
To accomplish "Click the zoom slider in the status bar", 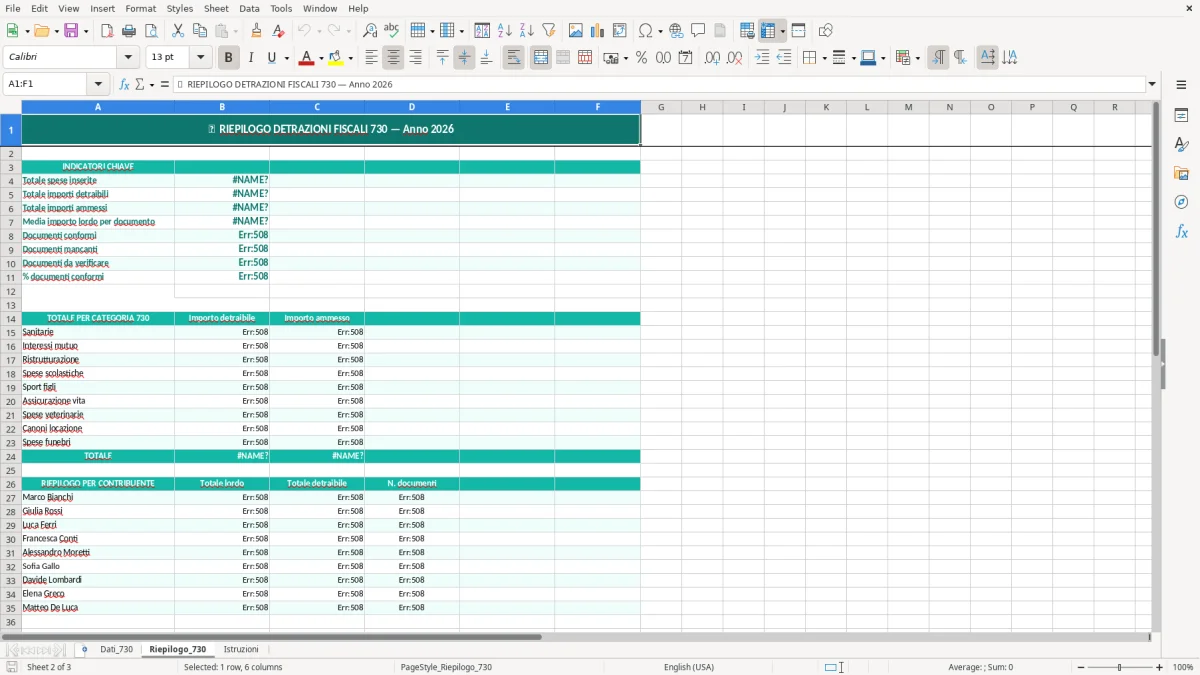I will pos(1120,667).
